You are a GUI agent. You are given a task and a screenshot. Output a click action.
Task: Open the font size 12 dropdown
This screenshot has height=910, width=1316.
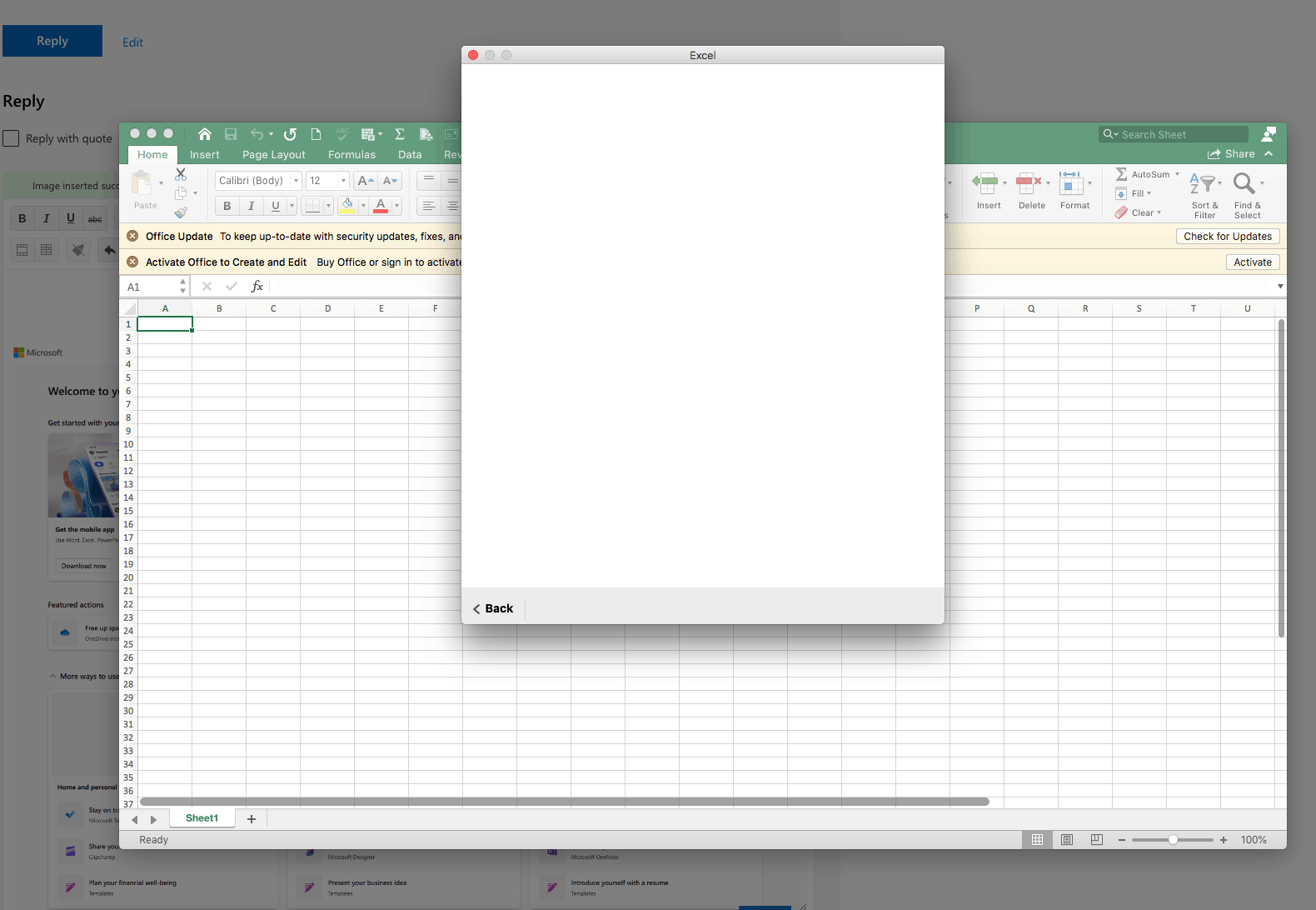click(343, 181)
